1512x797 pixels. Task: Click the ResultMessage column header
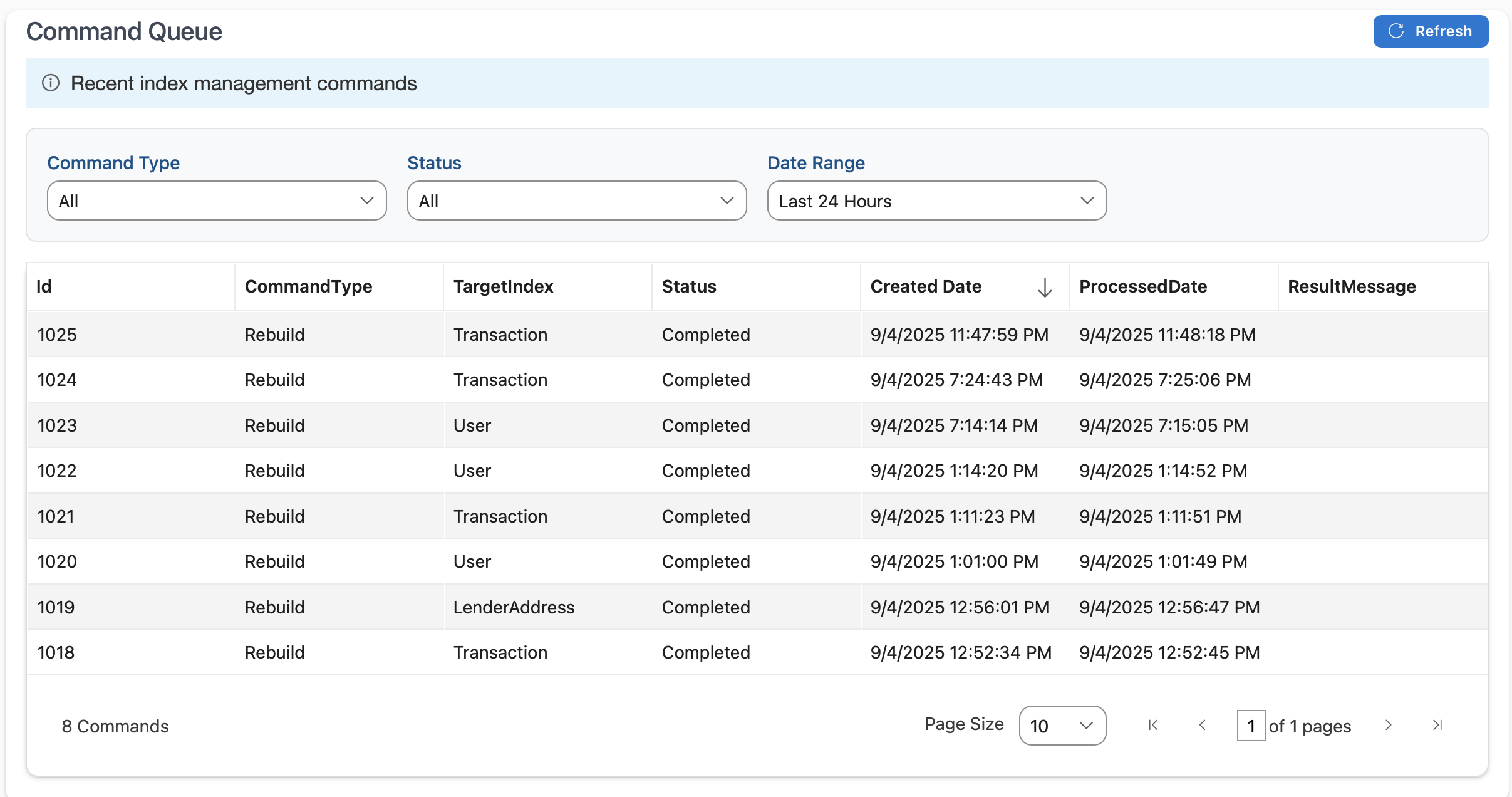coord(1351,286)
